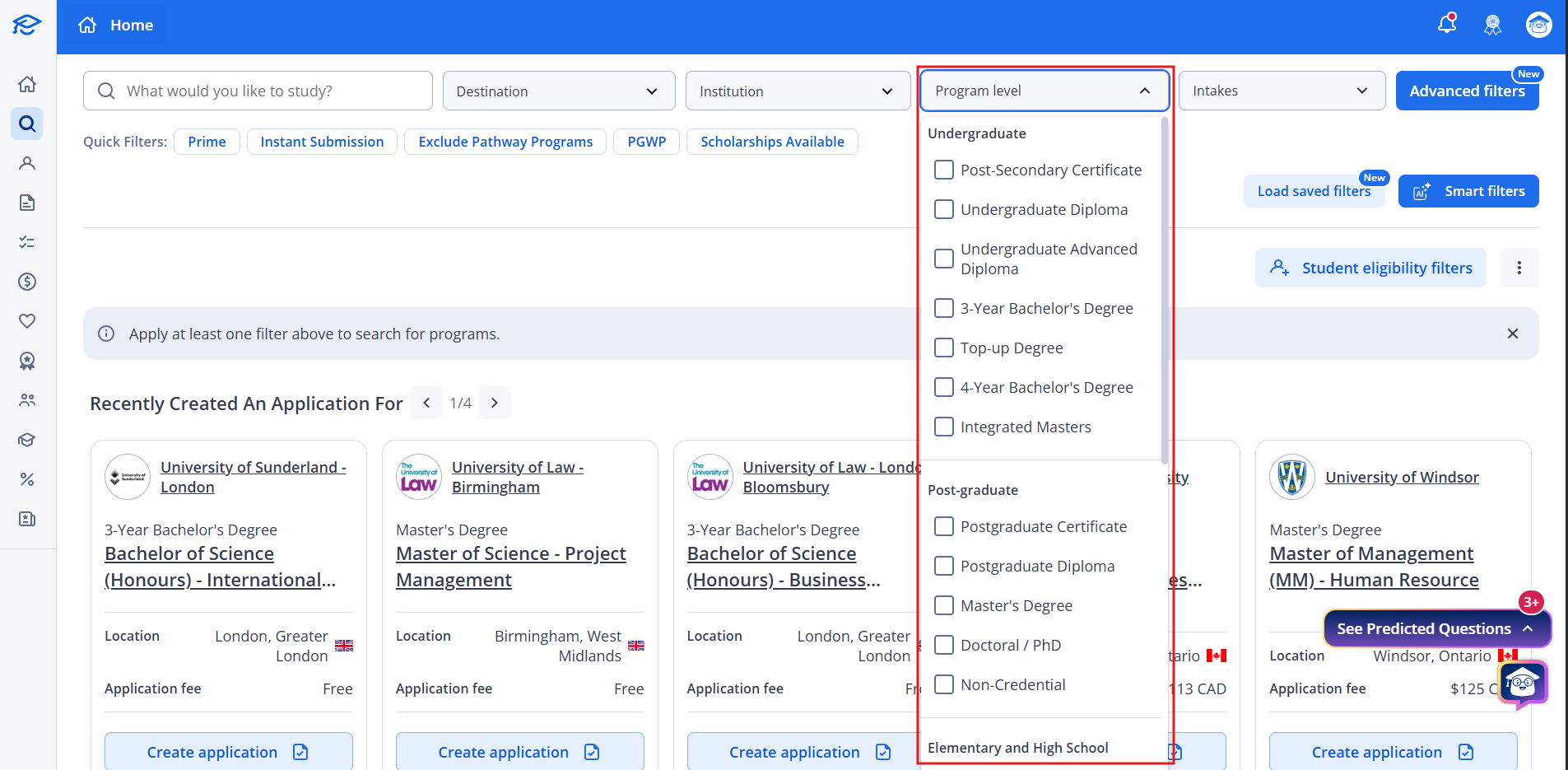Screen dimensions: 1568x770
Task: Open the payments dollar icon in sidebar
Action: [27, 282]
